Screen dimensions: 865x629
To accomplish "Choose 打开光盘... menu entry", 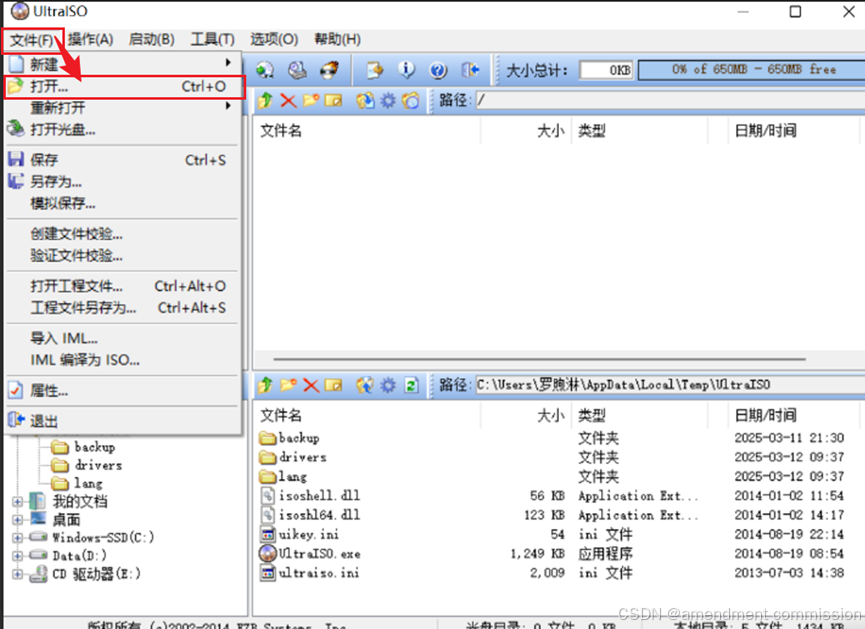I will pos(124,130).
